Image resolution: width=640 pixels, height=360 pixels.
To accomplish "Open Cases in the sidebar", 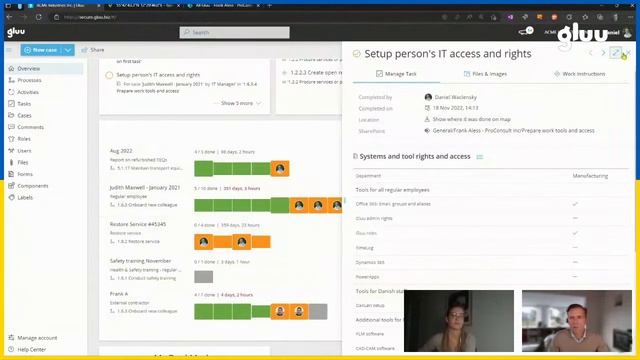I will [x=24, y=116].
